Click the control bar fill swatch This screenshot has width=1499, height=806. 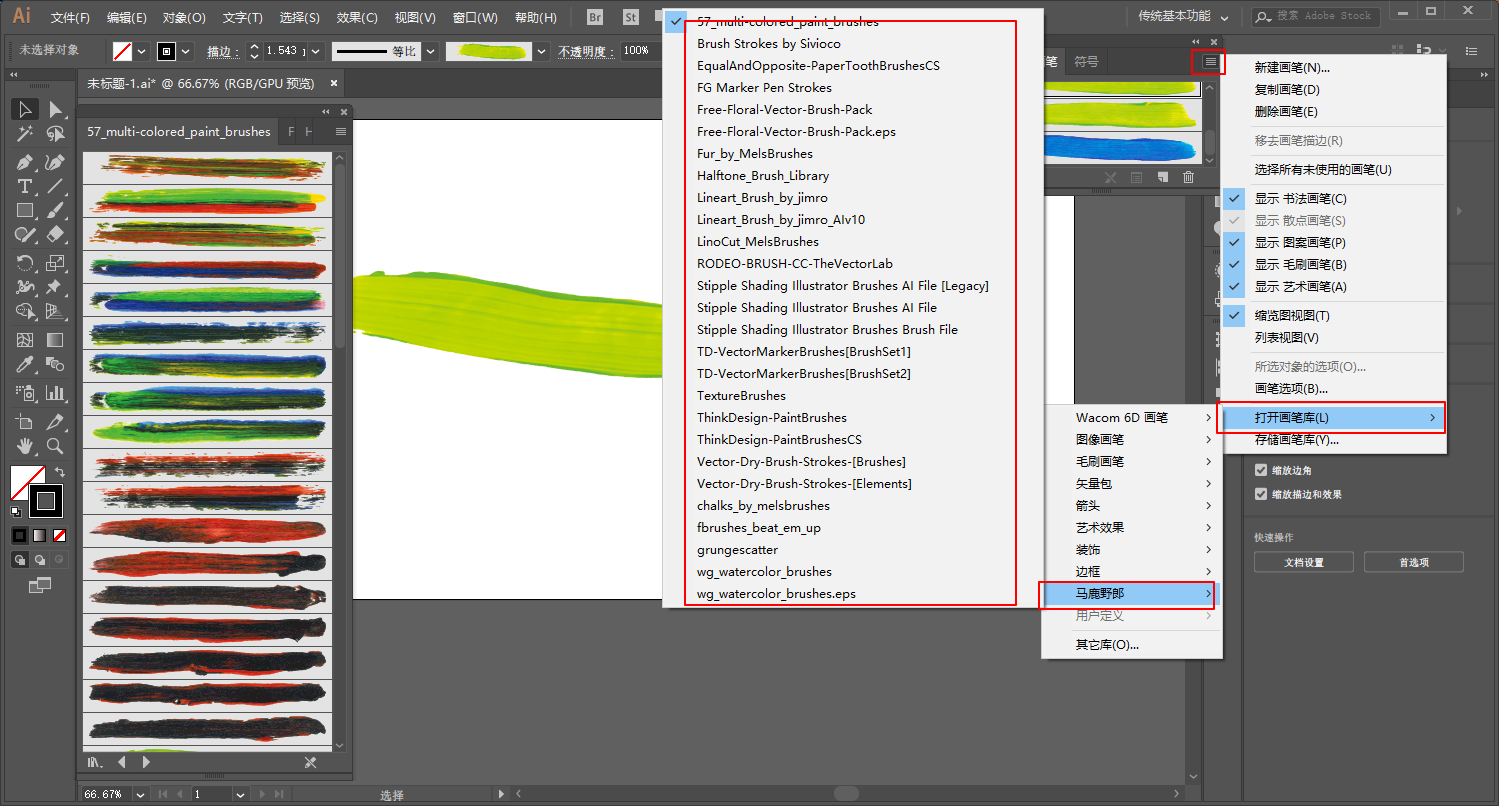[x=122, y=50]
